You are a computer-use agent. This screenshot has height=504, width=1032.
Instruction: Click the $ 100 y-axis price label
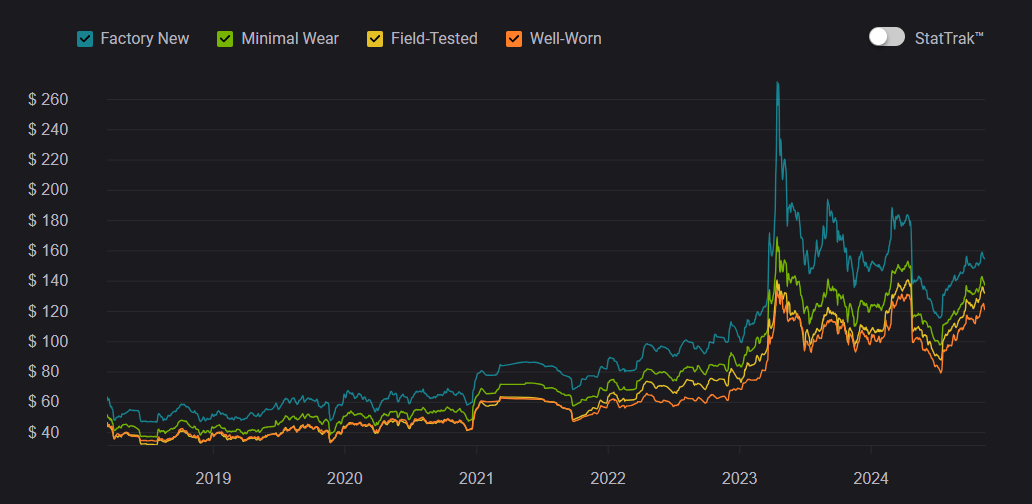48,341
